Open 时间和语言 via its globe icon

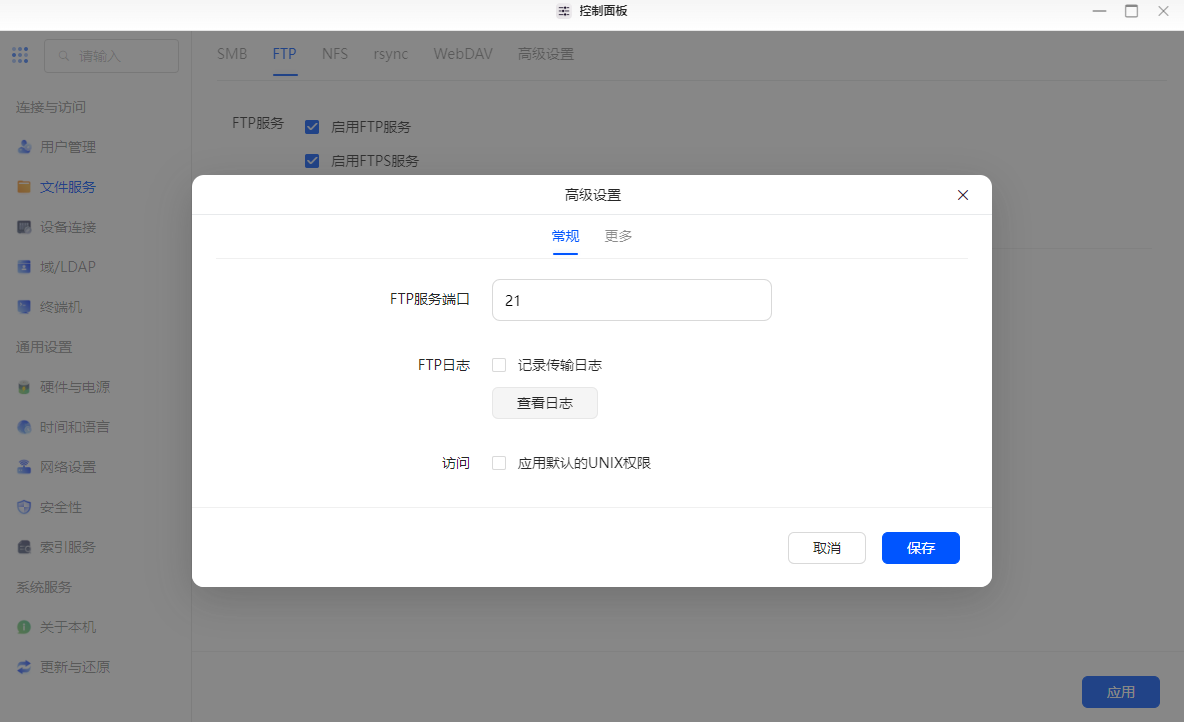point(24,427)
